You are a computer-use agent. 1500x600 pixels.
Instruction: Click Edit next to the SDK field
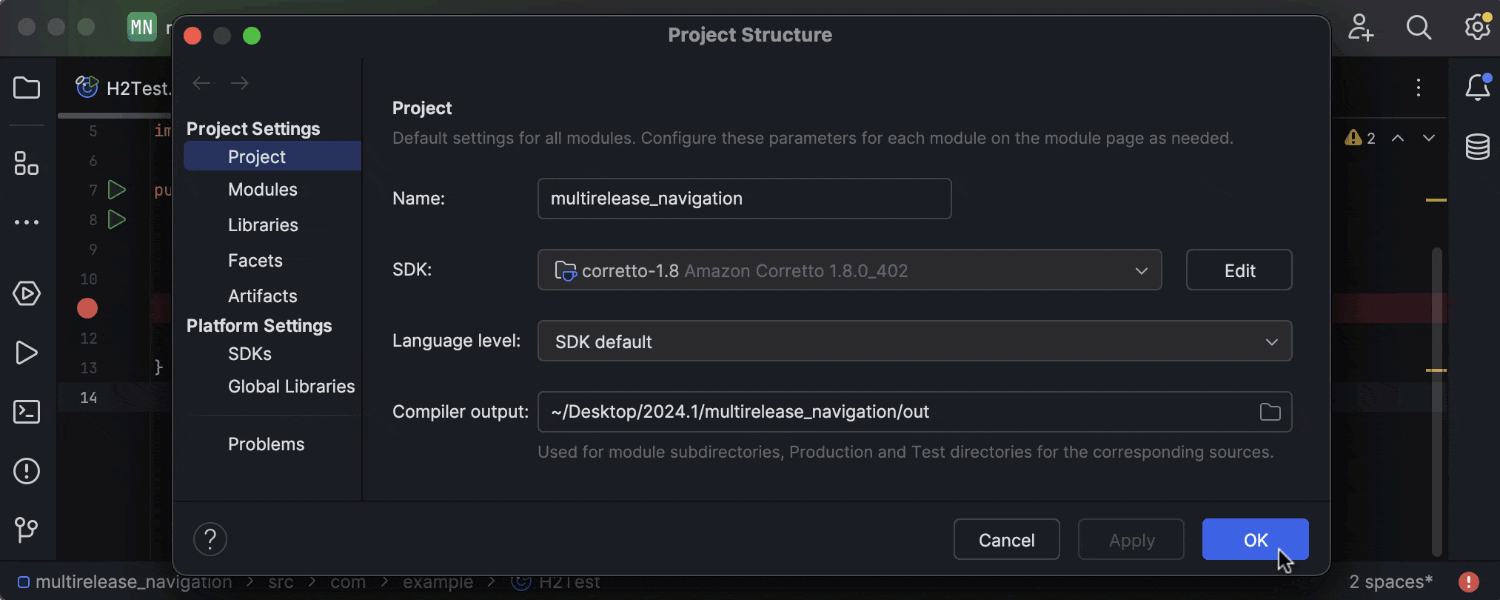pyautogui.click(x=1238, y=269)
